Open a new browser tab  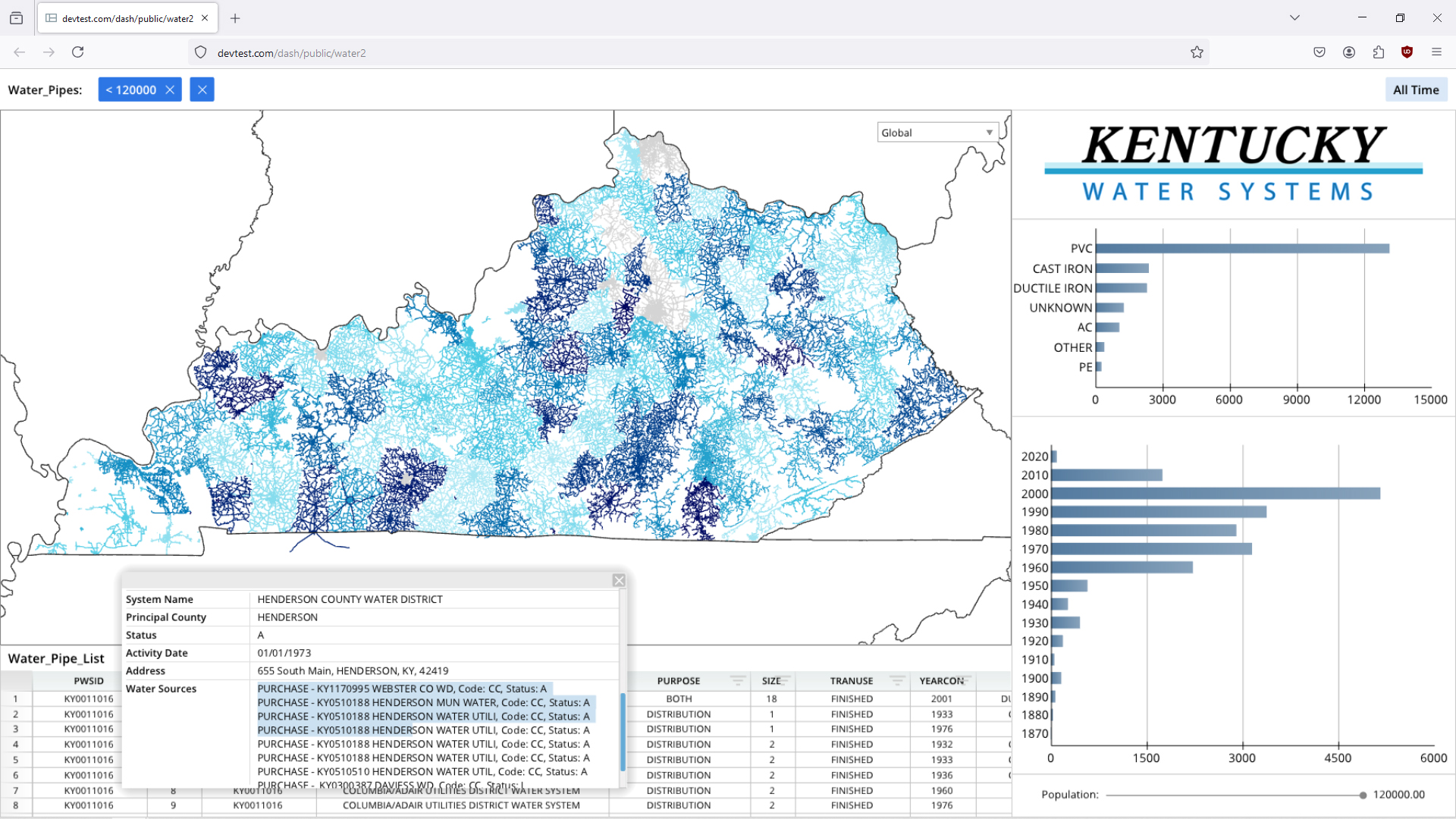(235, 18)
